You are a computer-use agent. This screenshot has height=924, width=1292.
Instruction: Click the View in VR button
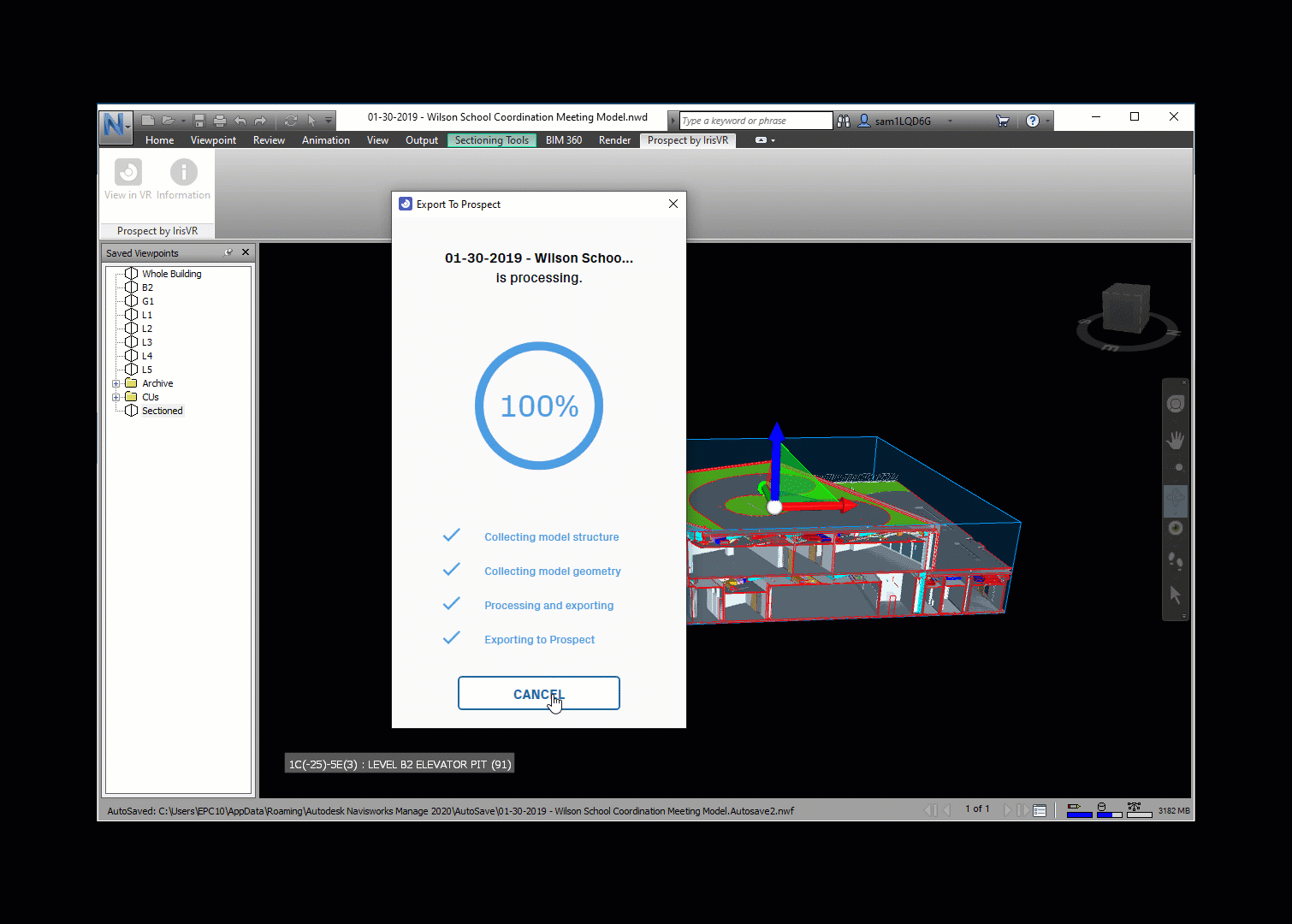[128, 180]
